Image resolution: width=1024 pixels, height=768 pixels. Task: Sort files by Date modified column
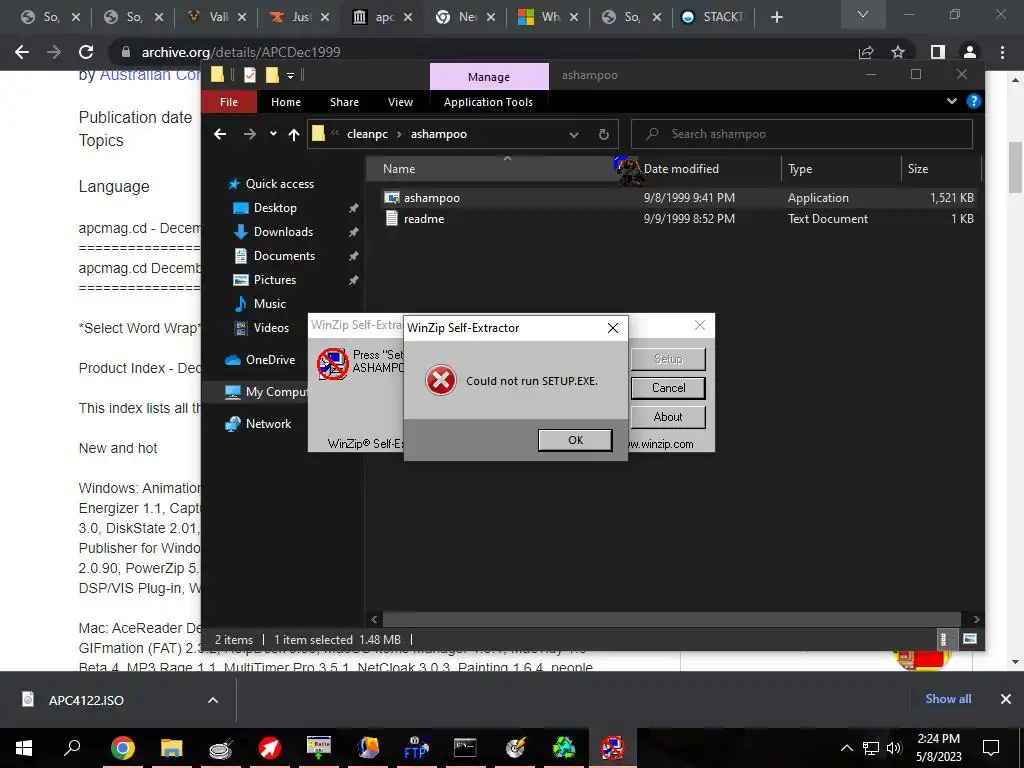[x=681, y=168]
